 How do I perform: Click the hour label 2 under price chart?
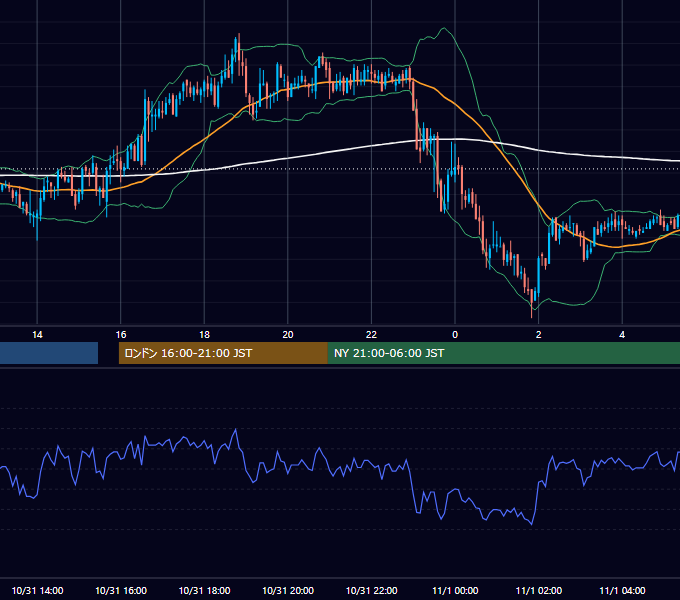click(x=539, y=335)
